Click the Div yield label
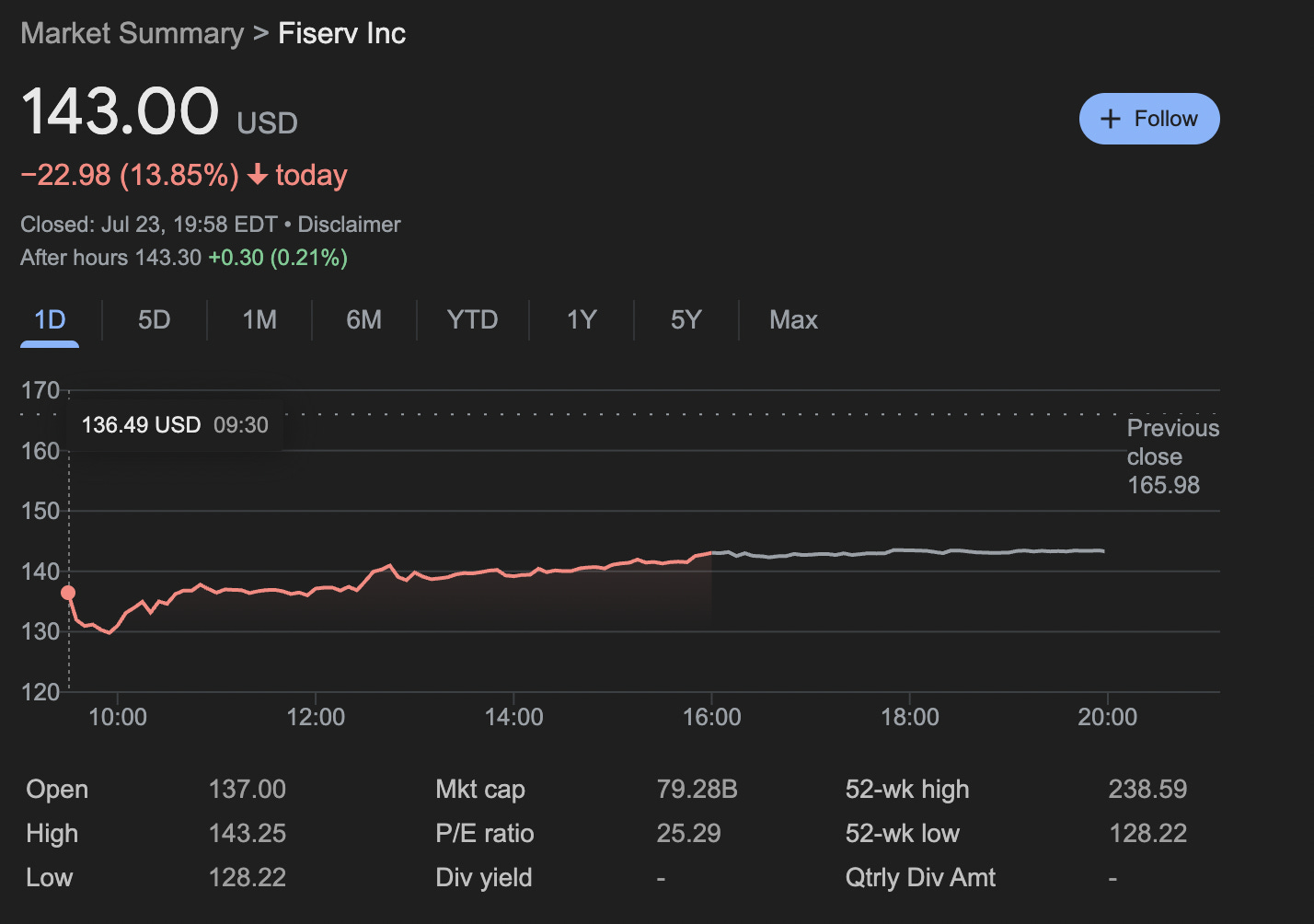Viewport: 1314px width, 924px height. click(x=483, y=878)
